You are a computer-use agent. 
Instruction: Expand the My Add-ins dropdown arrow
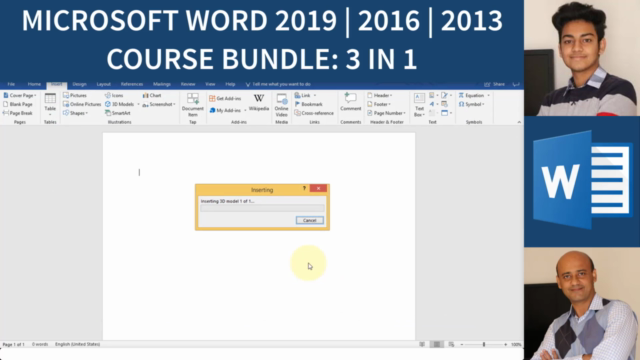(x=245, y=110)
